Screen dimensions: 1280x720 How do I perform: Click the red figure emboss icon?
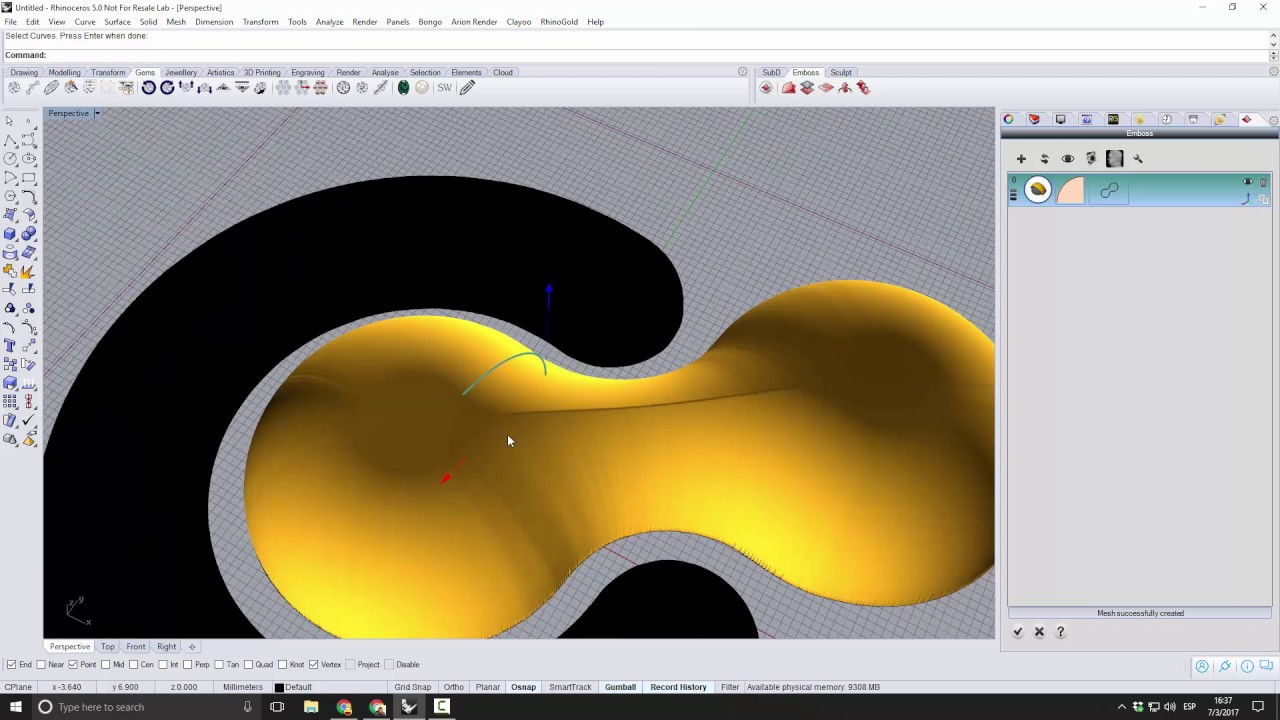pyautogui.click(x=845, y=88)
